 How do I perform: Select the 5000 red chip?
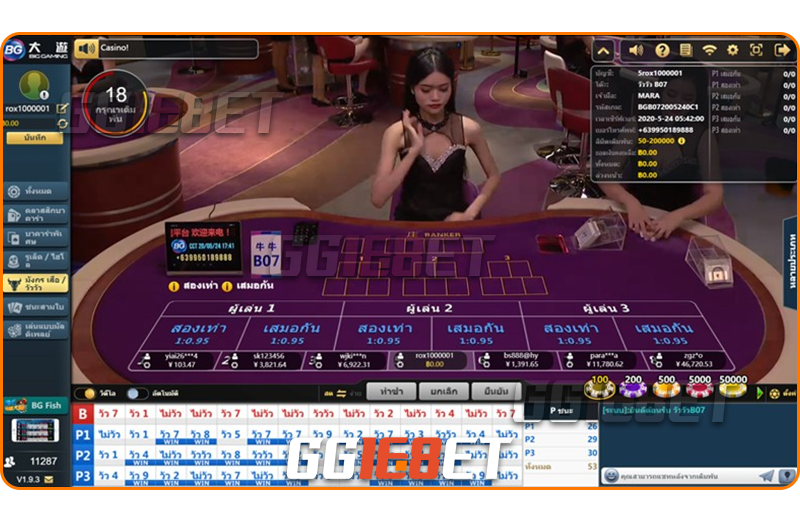699,387
